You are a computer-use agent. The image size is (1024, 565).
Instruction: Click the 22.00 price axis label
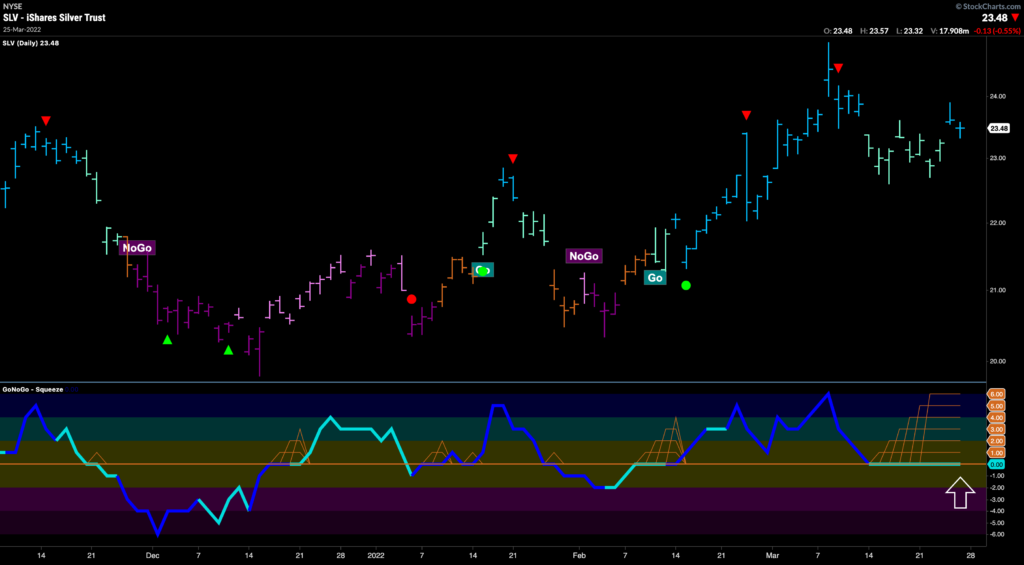pyautogui.click(x=997, y=223)
